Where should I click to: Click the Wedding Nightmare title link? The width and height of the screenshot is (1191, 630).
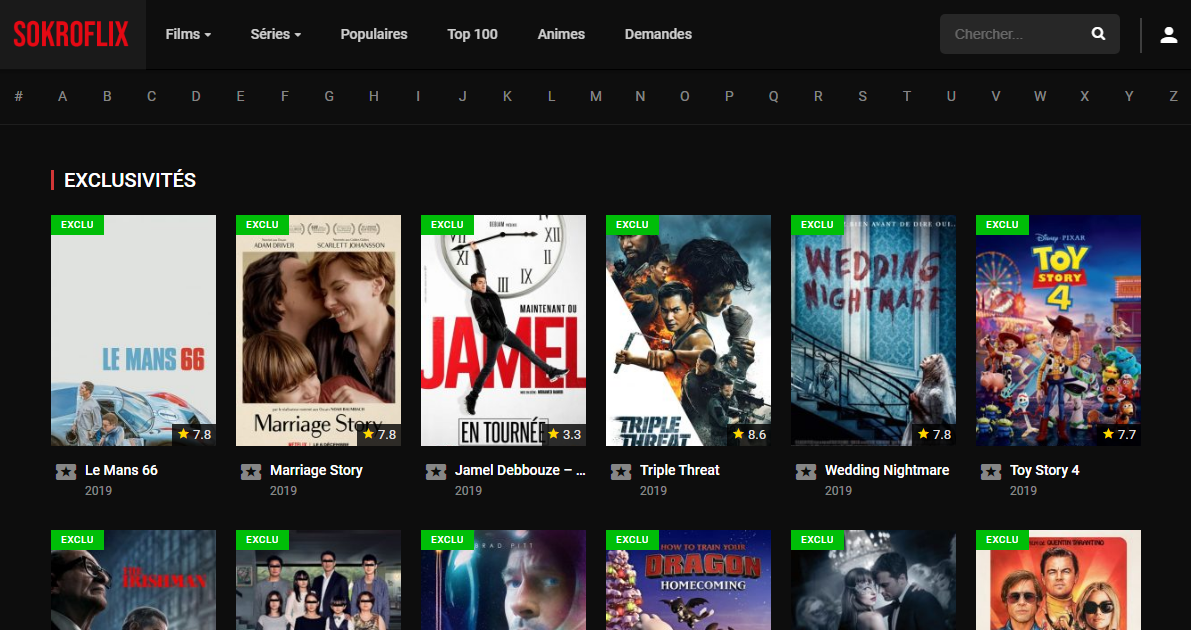887,470
